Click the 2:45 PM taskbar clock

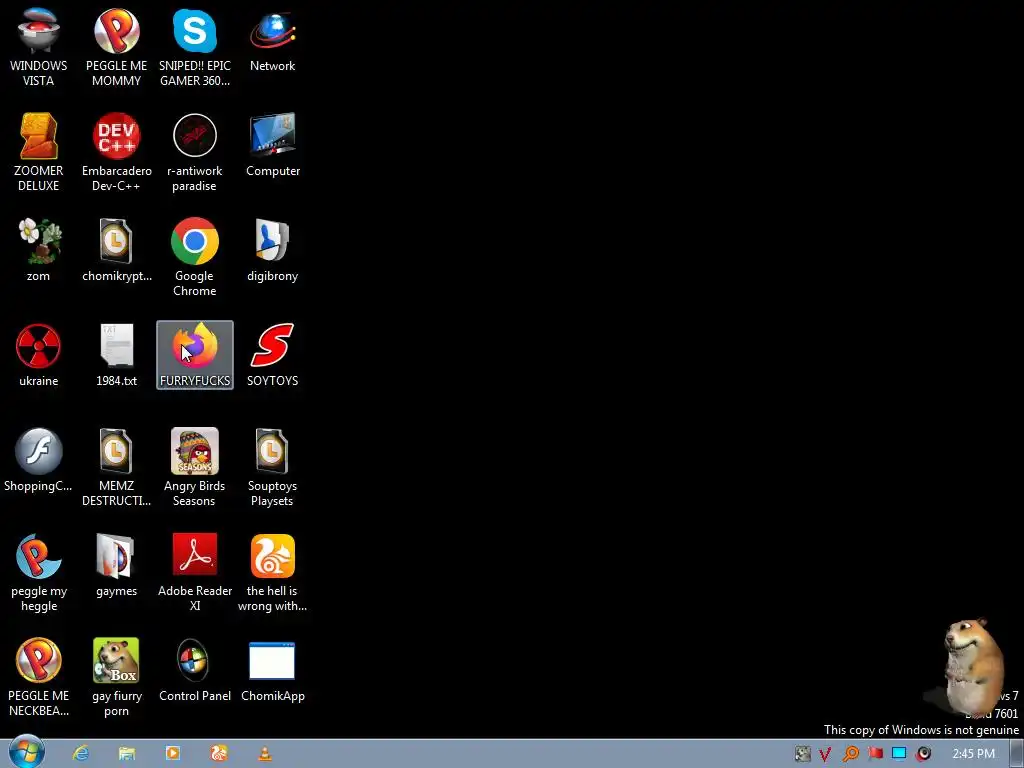(973, 754)
